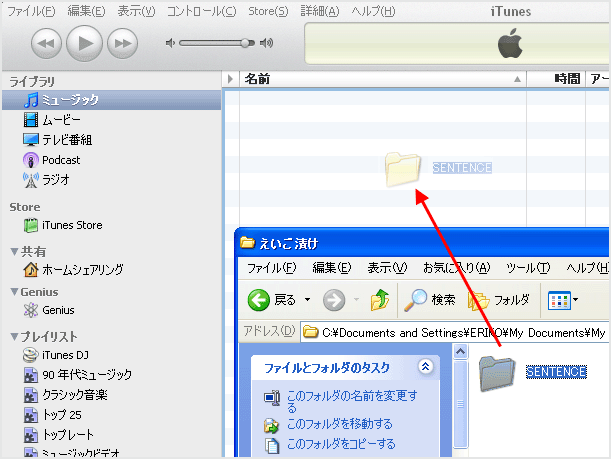611x459 pixels.
Task: Sort by the 時間 column header
Action: coord(556,79)
